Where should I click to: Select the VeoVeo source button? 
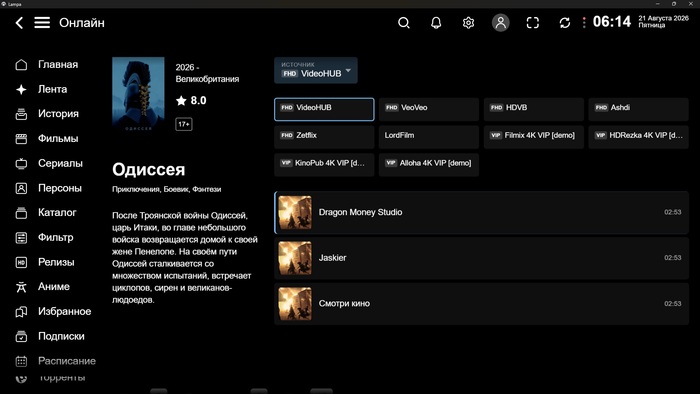pos(429,109)
